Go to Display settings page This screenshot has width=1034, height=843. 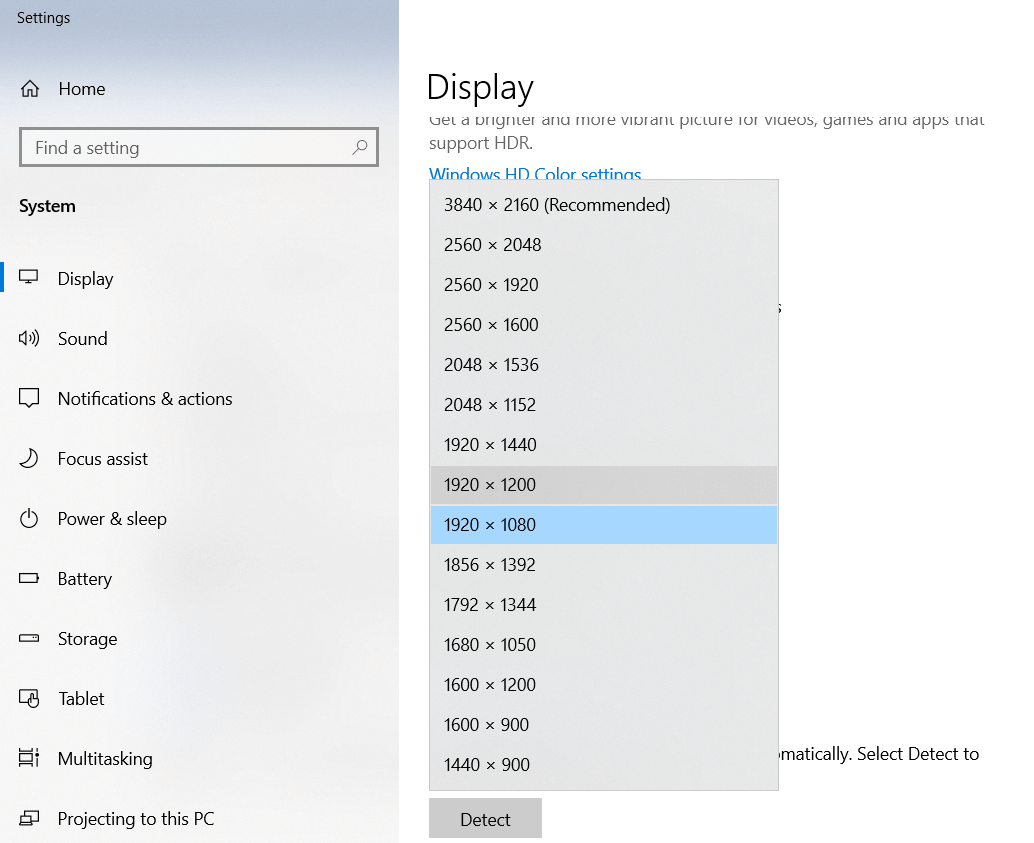(86, 279)
